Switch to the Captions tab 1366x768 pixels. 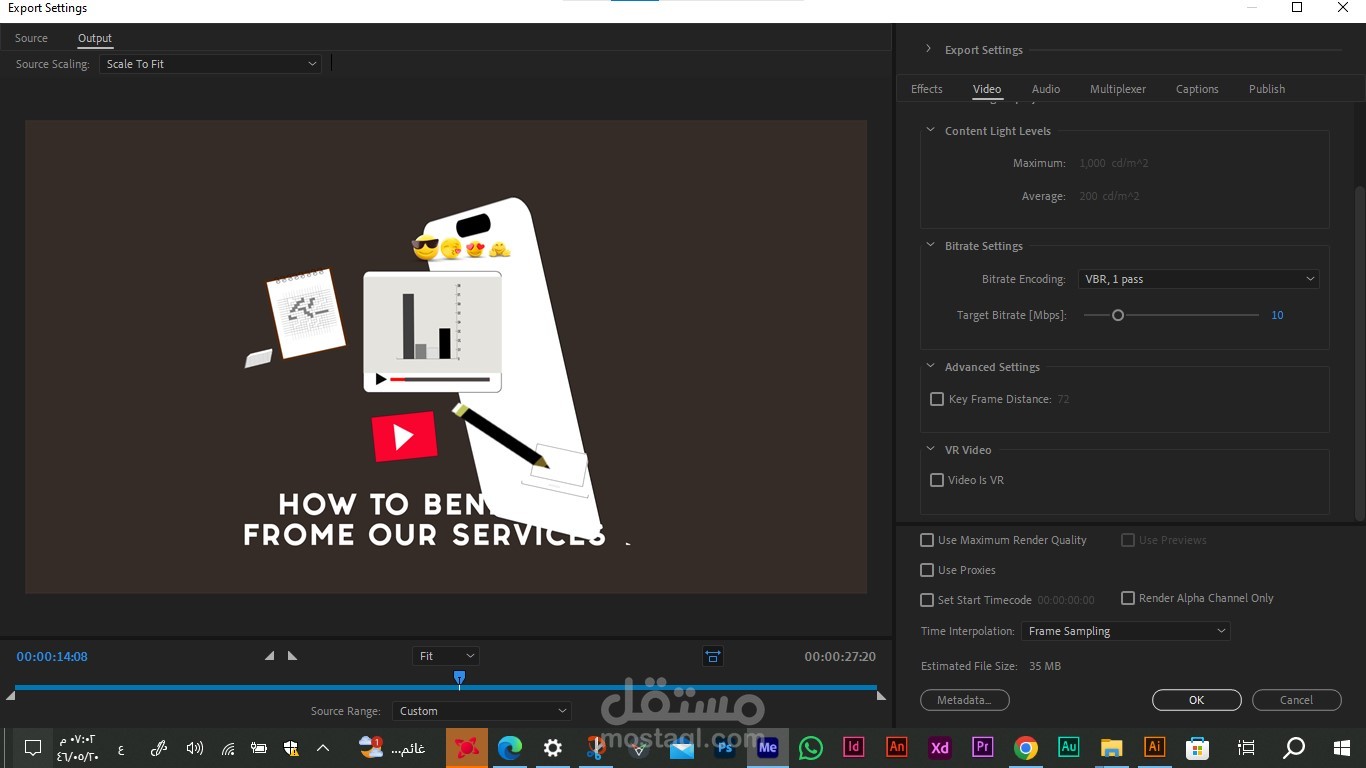click(x=1197, y=89)
